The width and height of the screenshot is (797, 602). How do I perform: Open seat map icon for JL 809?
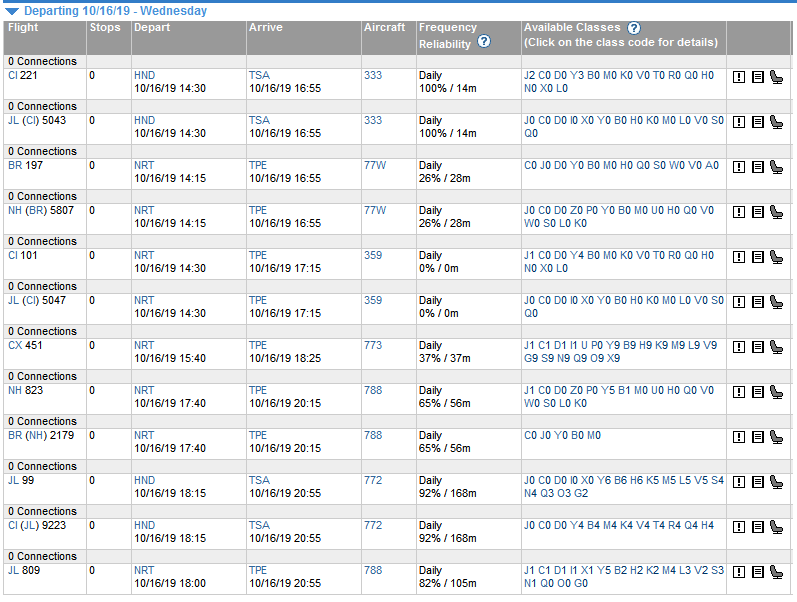(776, 573)
